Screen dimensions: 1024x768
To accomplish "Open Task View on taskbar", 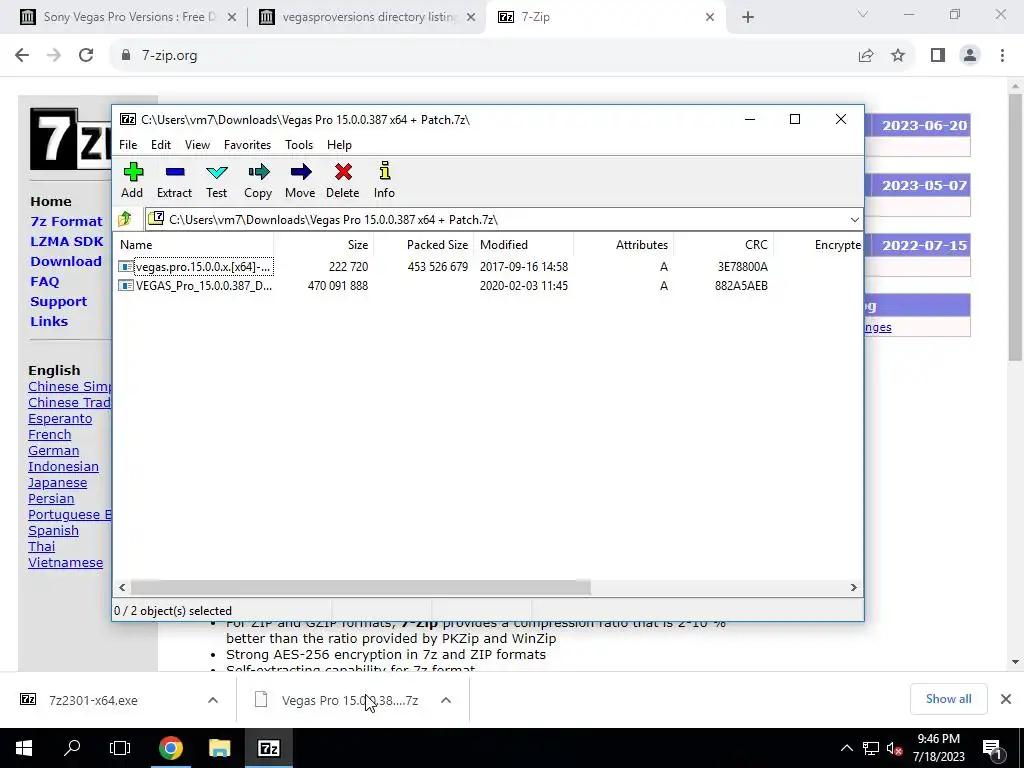I will point(120,748).
